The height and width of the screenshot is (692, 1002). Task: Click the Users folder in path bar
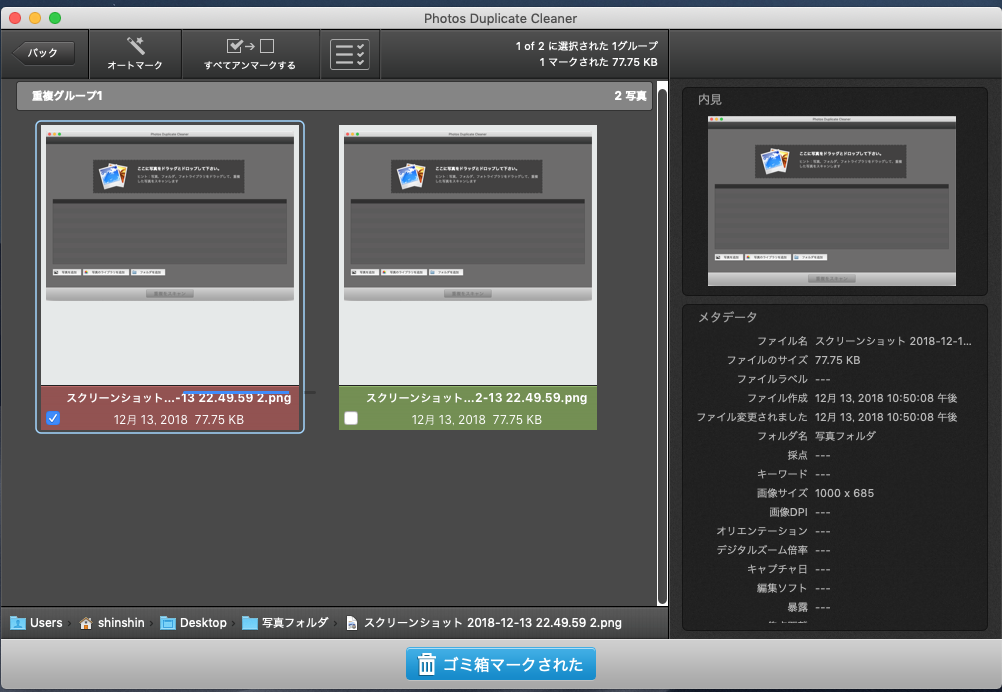pyautogui.click(x=36, y=622)
